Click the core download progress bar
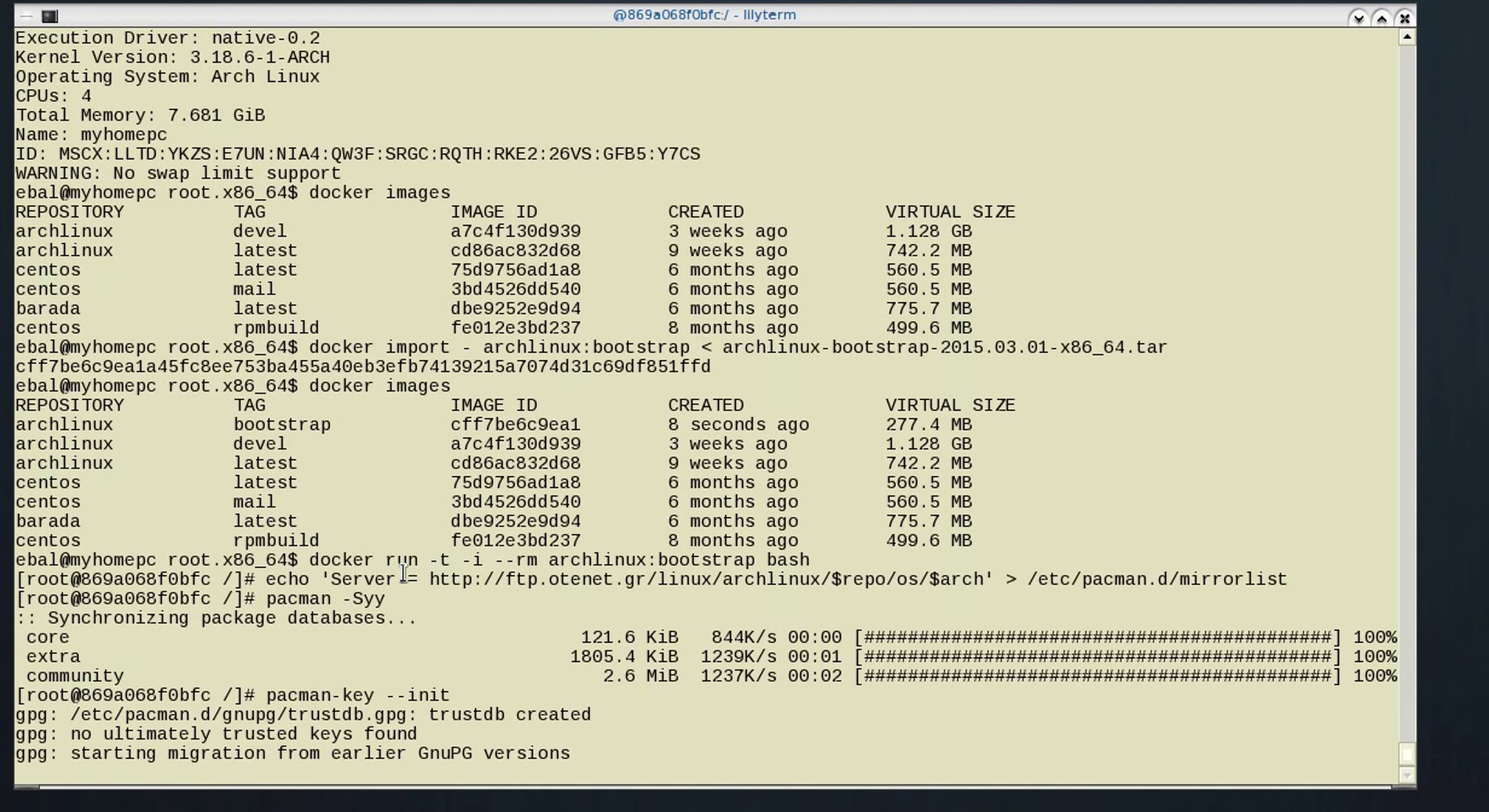Screen dimensions: 1489x812 1098,638
